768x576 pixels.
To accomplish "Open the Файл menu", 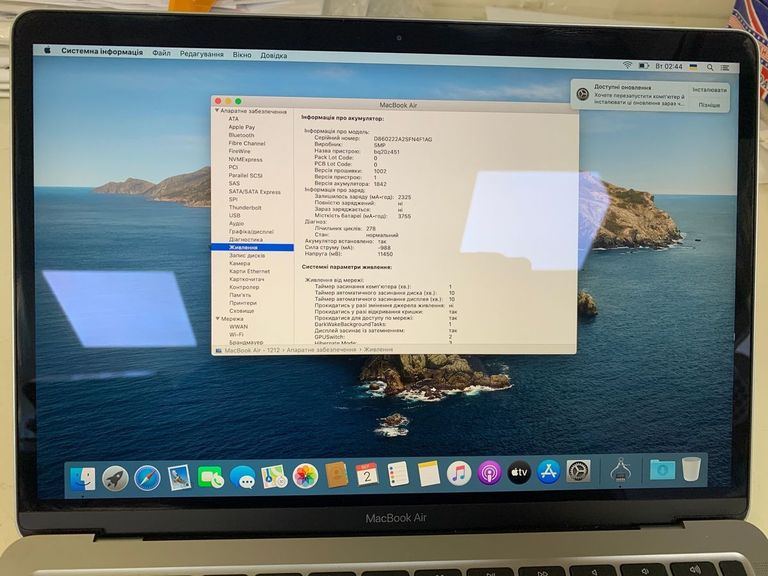I will click(161, 53).
